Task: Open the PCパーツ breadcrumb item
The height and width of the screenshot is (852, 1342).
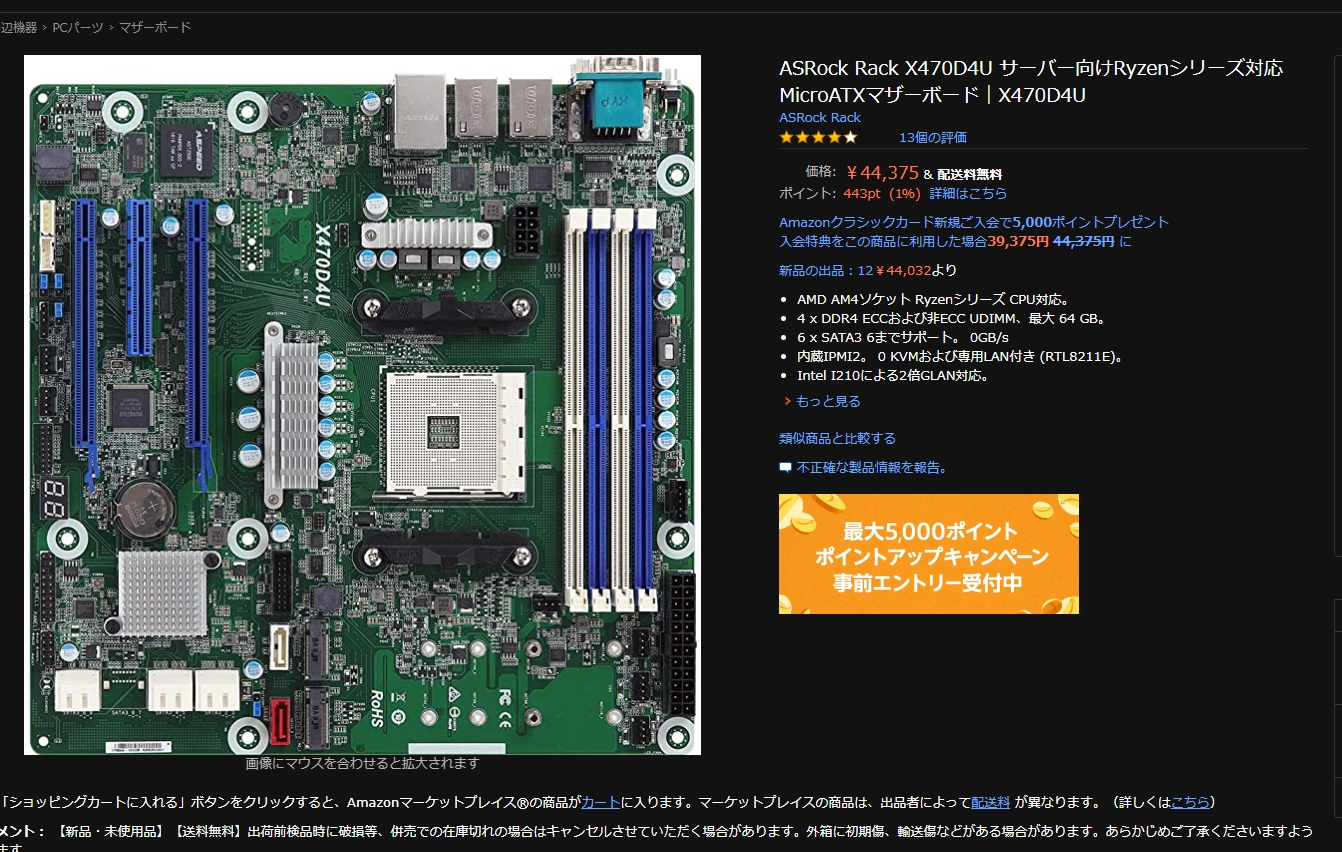Action: pyautogui.click(x=77, y=27)
